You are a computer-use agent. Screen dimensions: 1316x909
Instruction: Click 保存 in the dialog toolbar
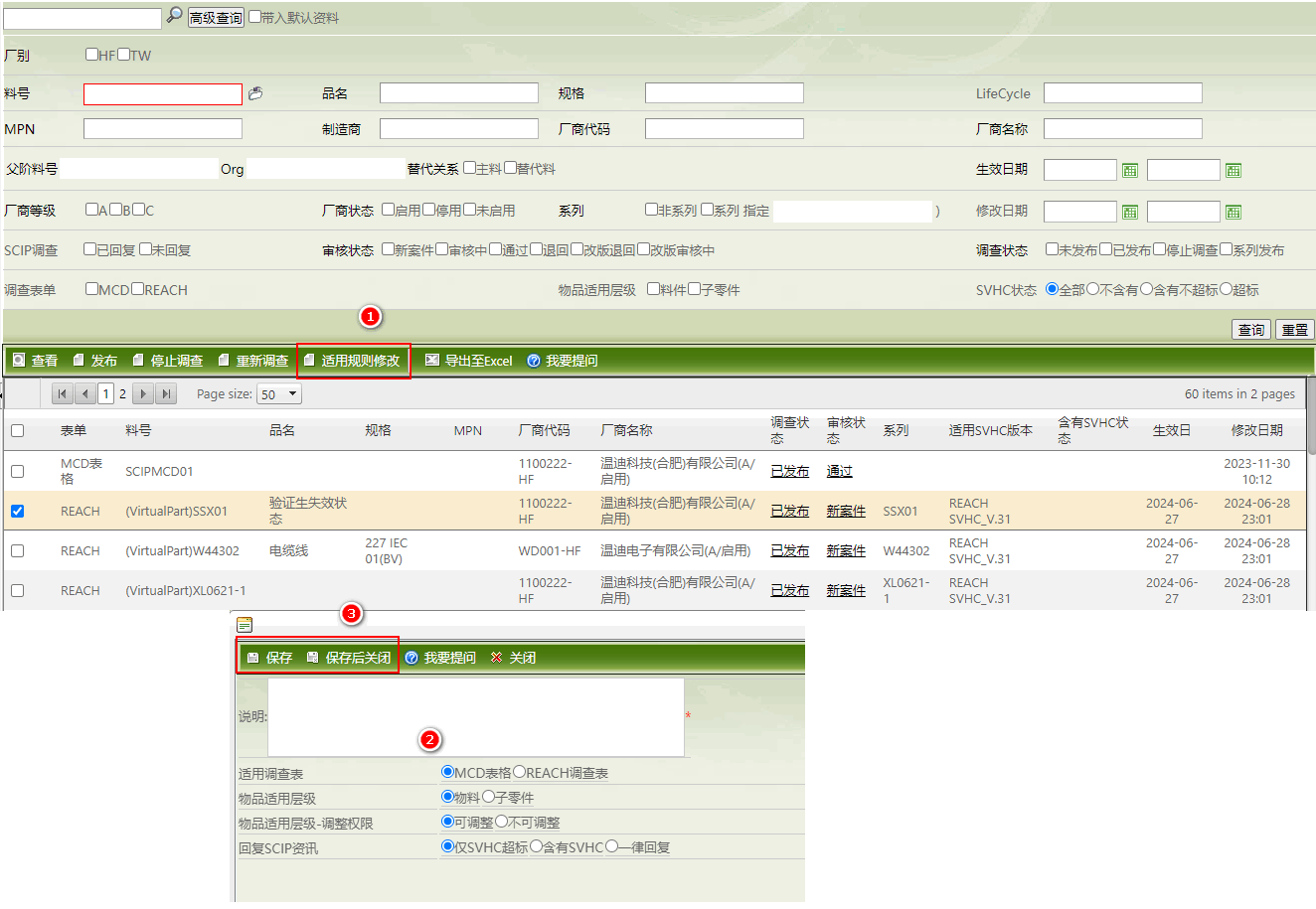point(269,658)
